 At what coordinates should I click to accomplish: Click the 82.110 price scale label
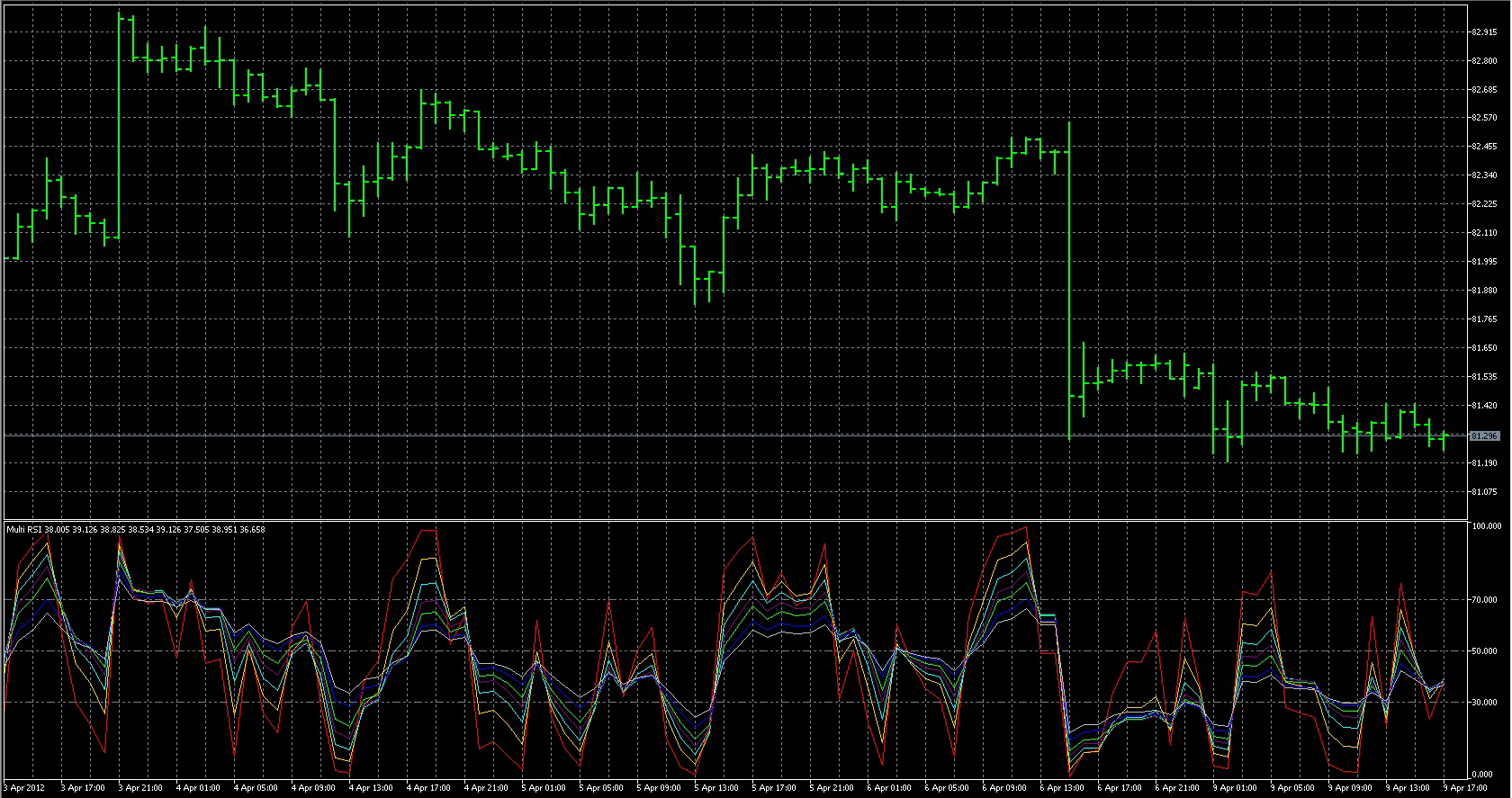[x=1484, y=233]
